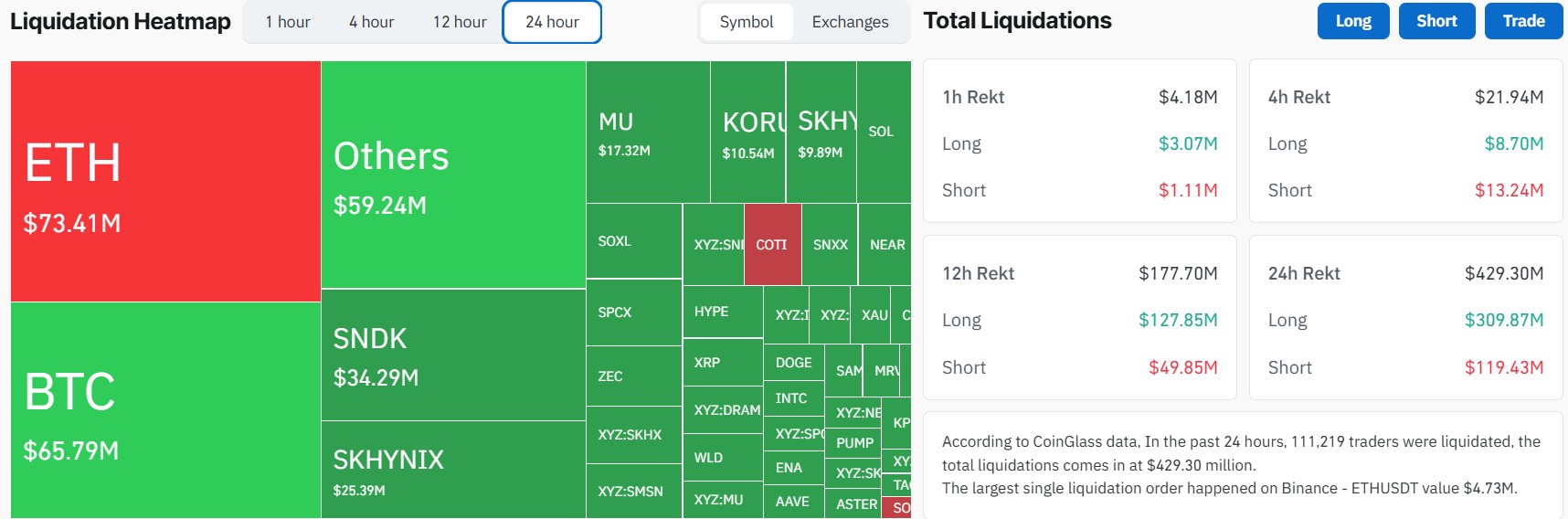
Task: Click the blue Short button
Action: [1436, 21]
